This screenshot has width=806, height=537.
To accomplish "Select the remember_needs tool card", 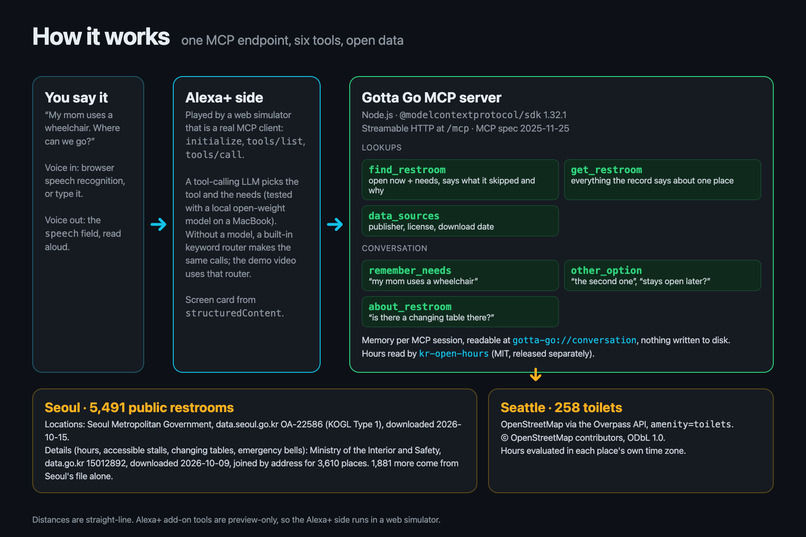I will (460, 275).
